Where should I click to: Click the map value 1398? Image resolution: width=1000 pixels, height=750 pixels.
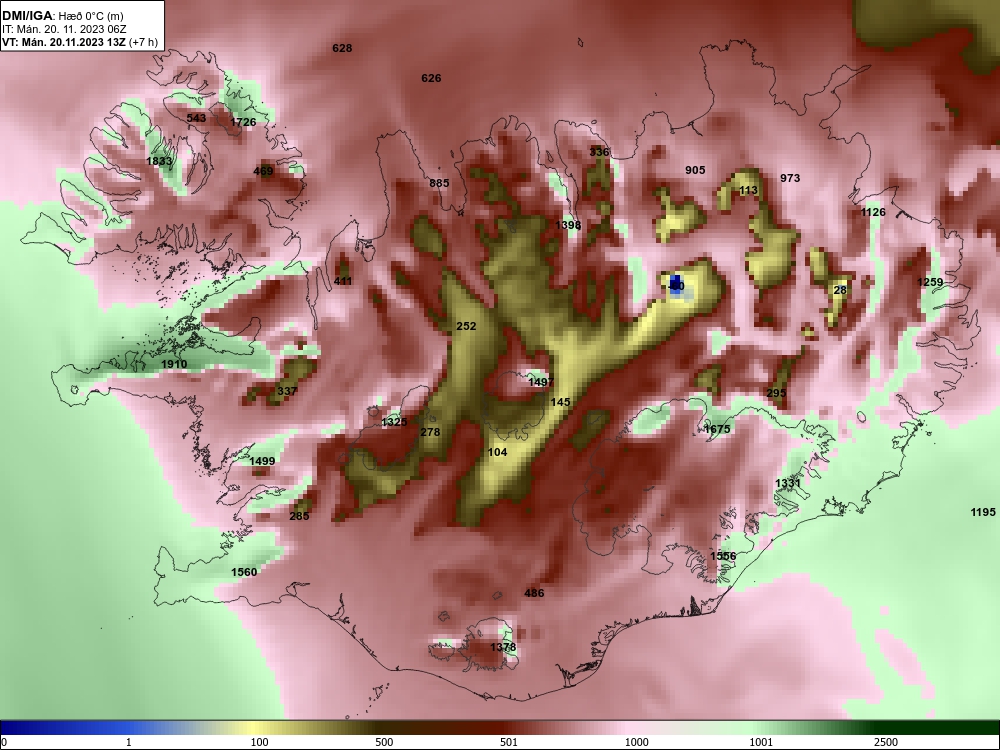point(568,225)
